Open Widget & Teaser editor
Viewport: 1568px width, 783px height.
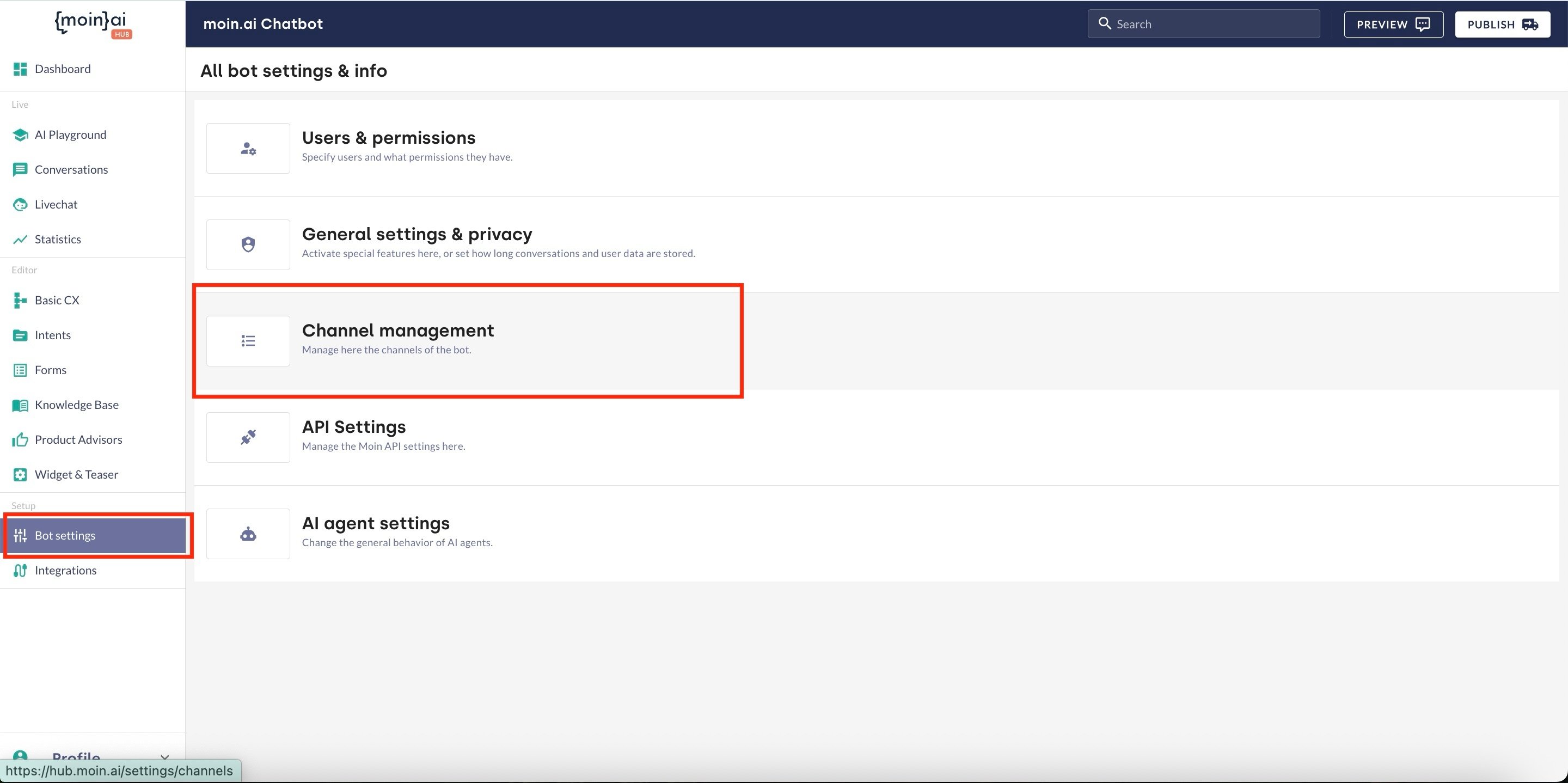tap(93, 474)
